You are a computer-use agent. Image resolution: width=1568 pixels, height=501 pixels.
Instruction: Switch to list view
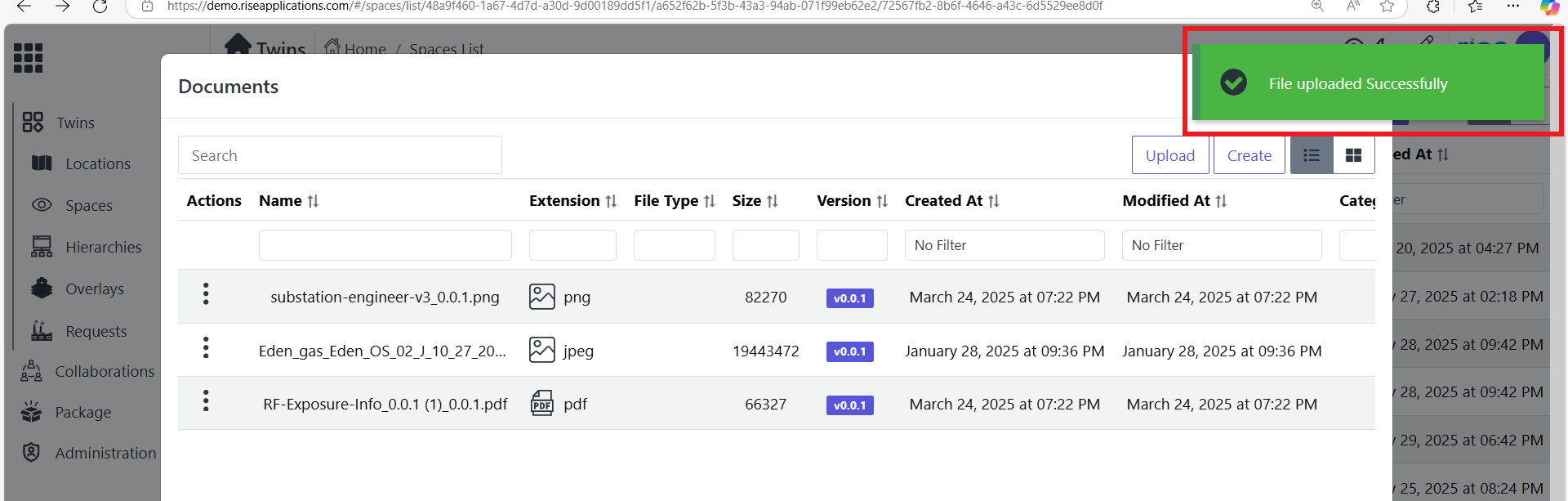(1312, 155)
